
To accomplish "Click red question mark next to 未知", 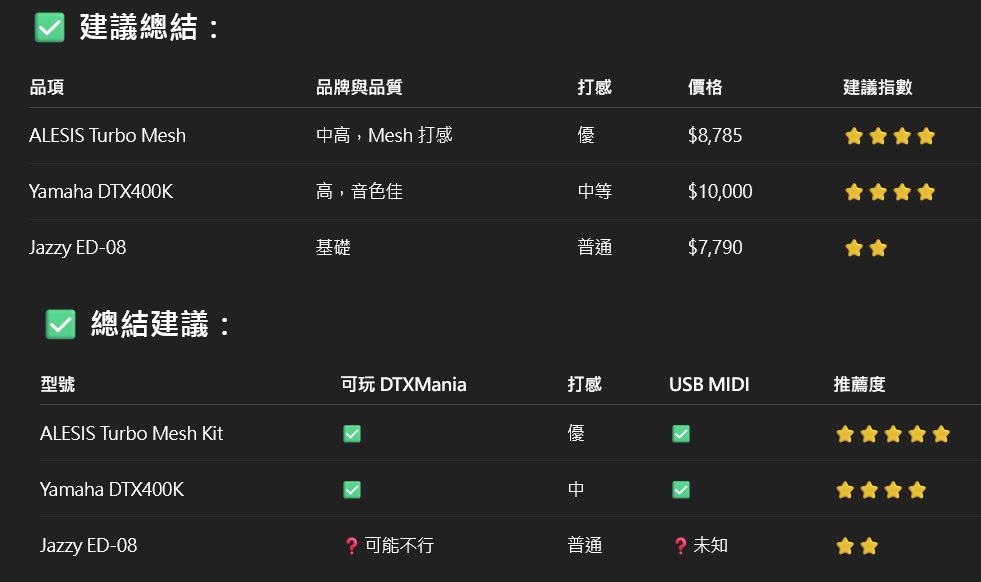I will pos(681,546).
